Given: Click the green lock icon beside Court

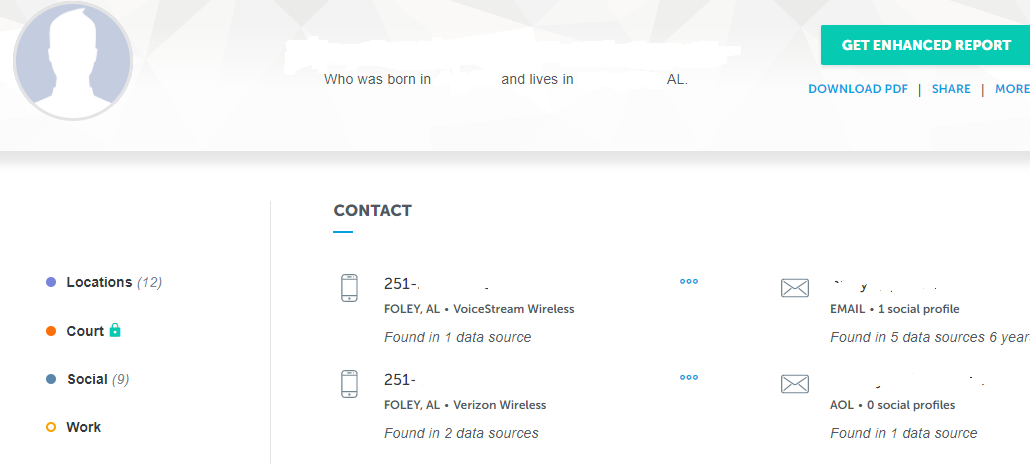Looking at the screenshot, I should click(x=115, y=330).
